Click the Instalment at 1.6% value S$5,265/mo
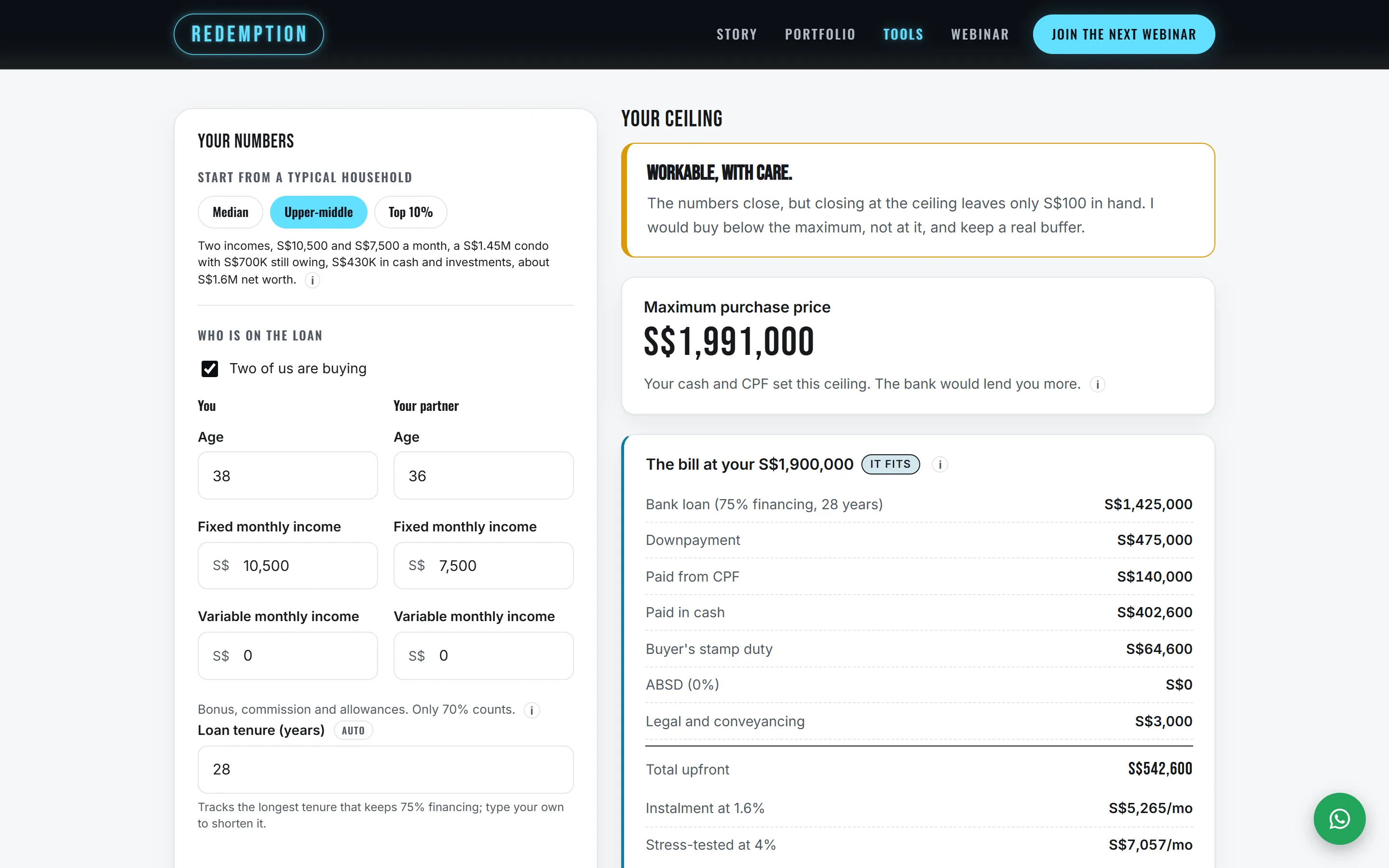Screen dimensions: 1389x868 click(1150, 808)
